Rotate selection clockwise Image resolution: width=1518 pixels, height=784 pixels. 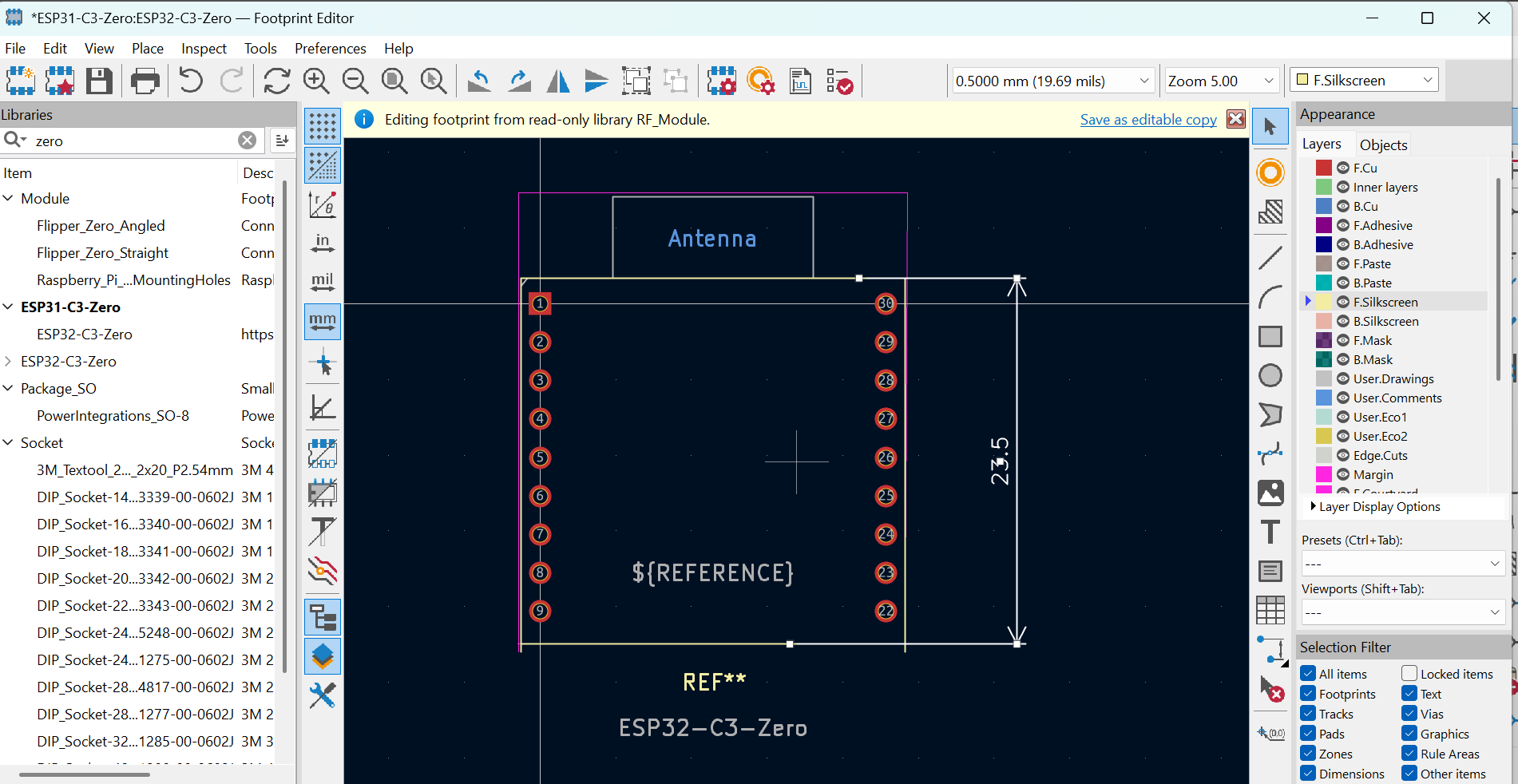(x=519, y=81)
